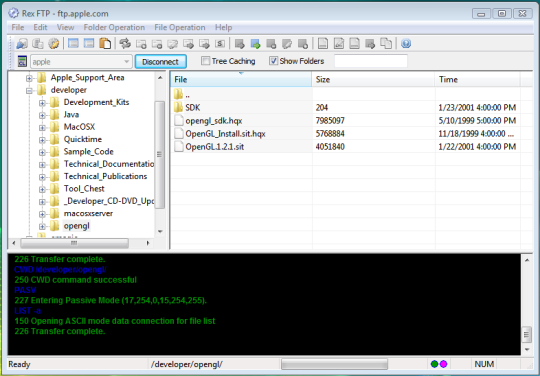Click the '250 CWD command successful' log line
The height and width of the screenshot is (376, 540).
[x=75, y=280]
